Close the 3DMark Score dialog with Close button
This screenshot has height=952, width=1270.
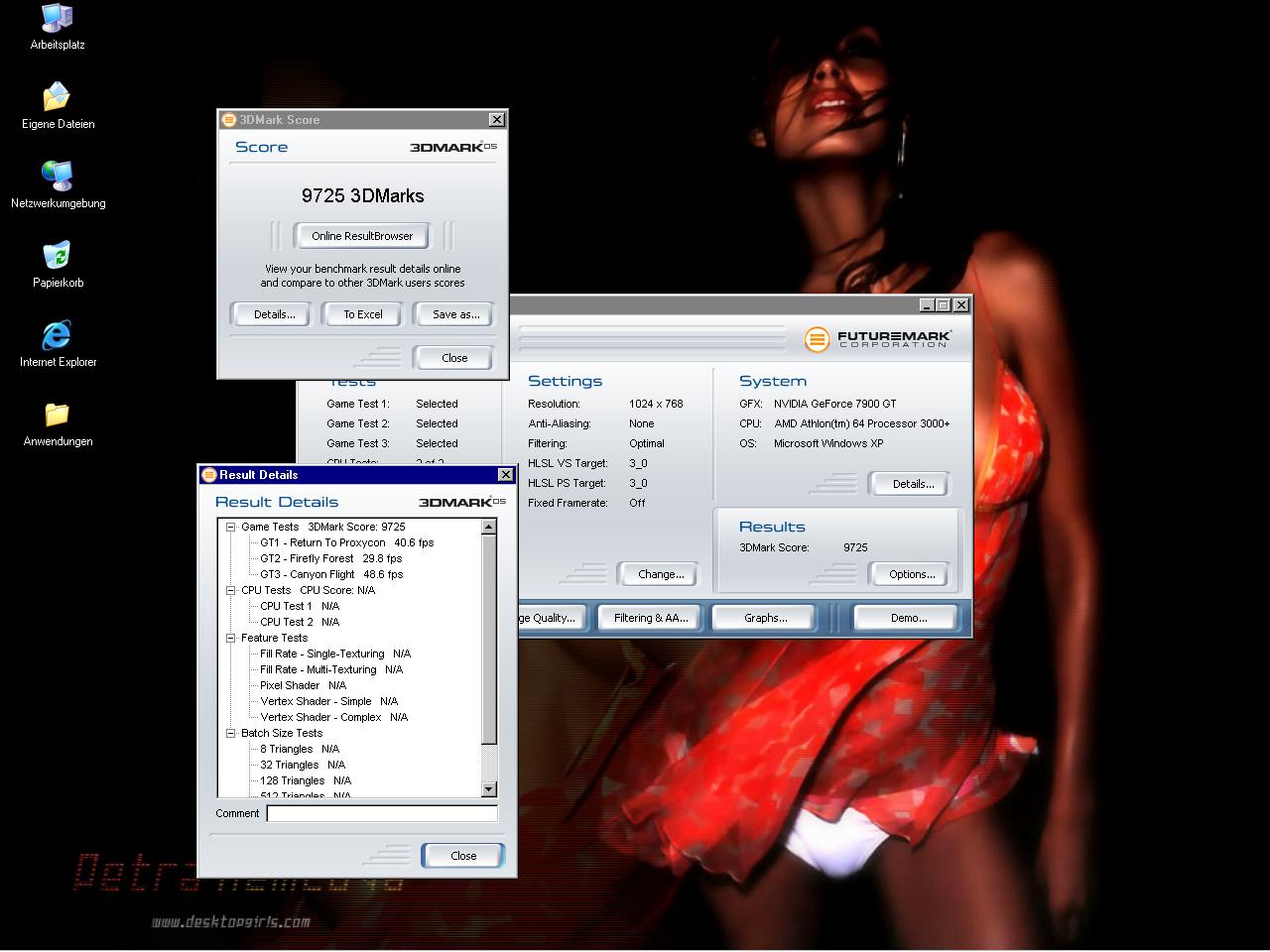pyautogui.click(x=454, y=358)
